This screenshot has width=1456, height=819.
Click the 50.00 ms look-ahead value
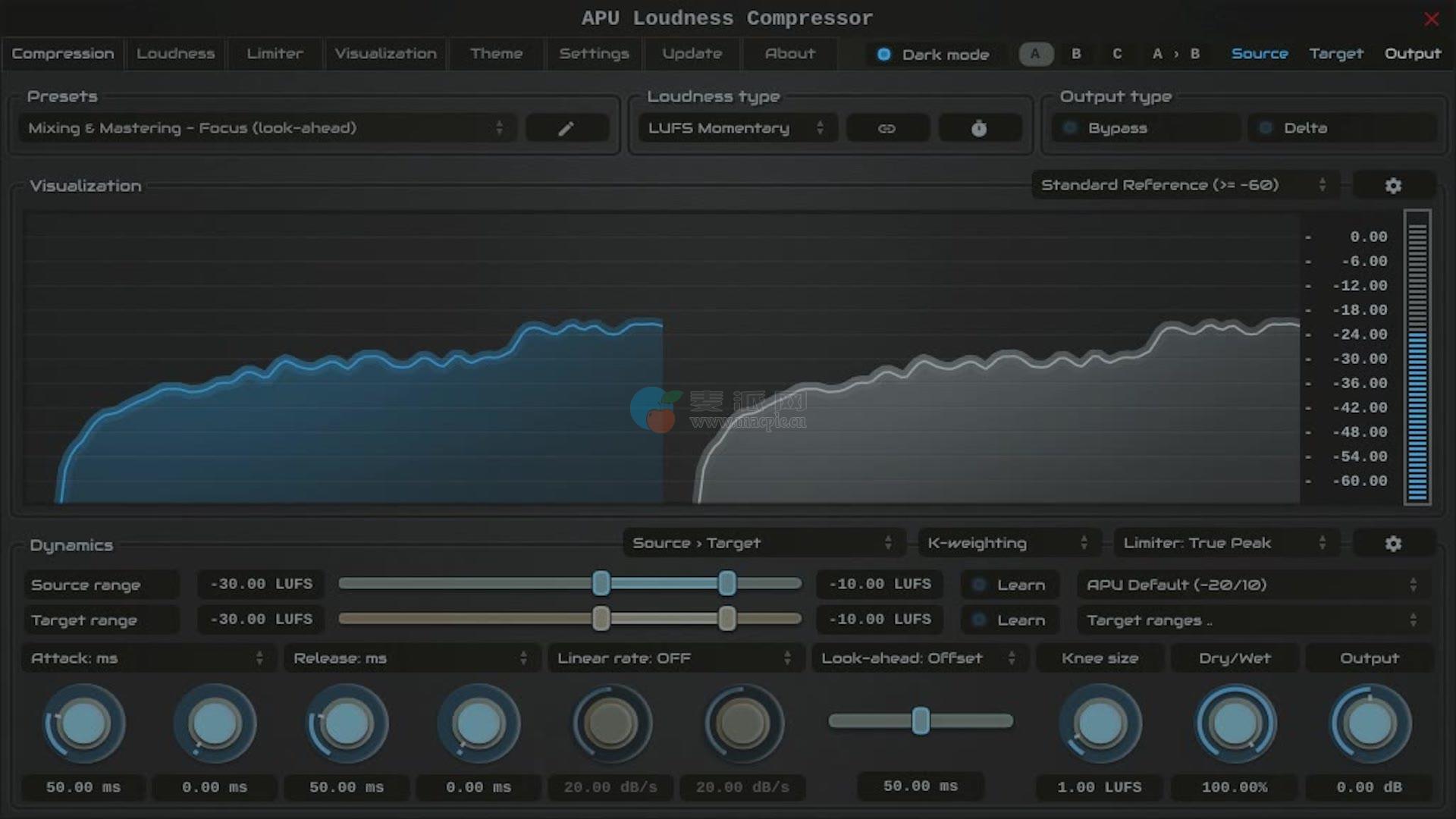[921, 786]
